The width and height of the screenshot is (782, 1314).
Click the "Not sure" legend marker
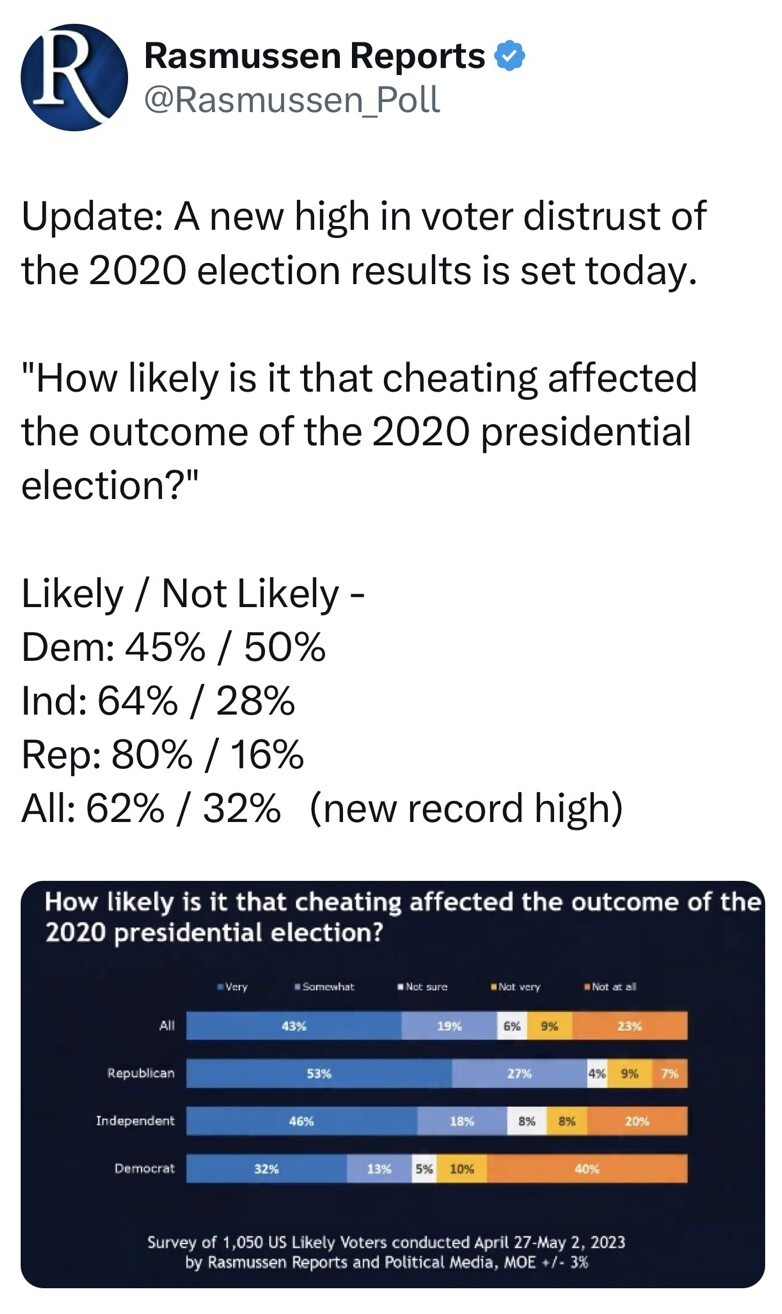click(400, 987)
